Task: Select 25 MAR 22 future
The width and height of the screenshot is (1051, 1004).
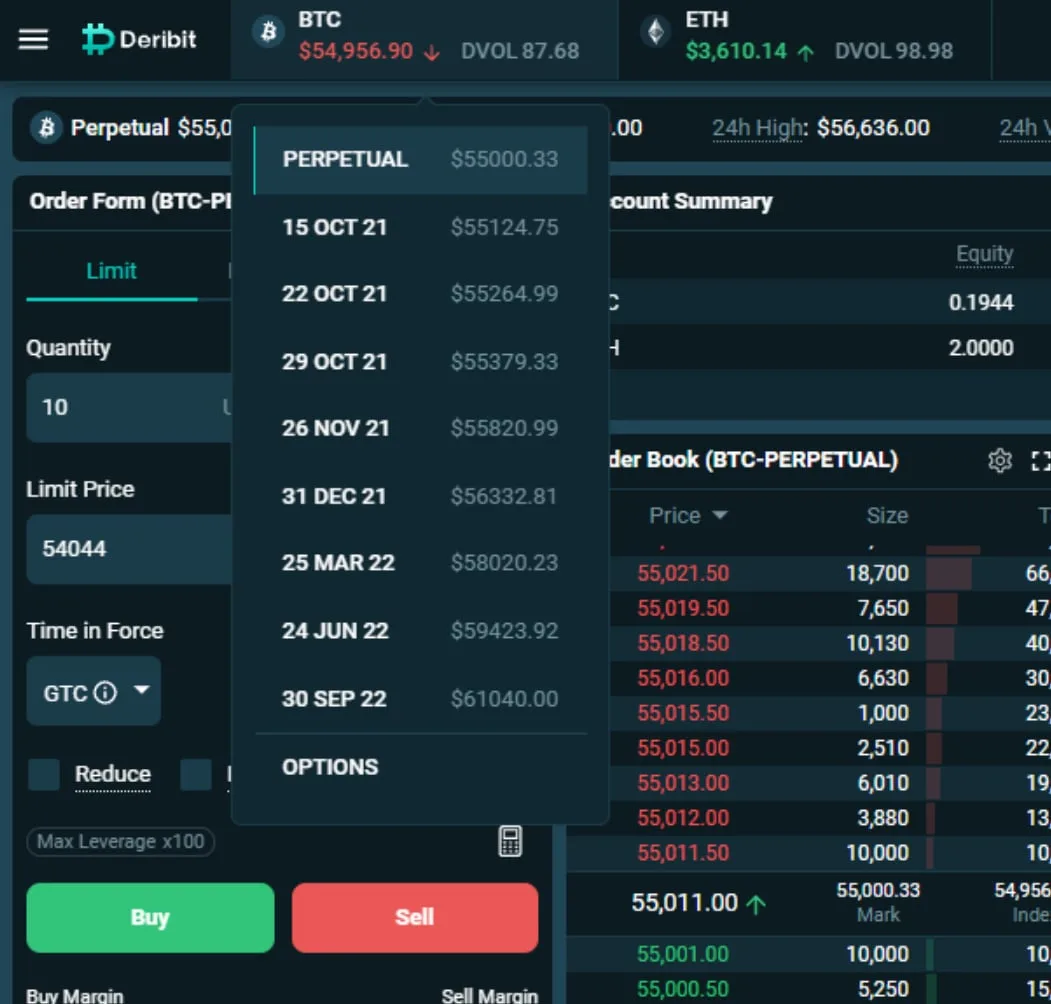Action: (421, 562)
